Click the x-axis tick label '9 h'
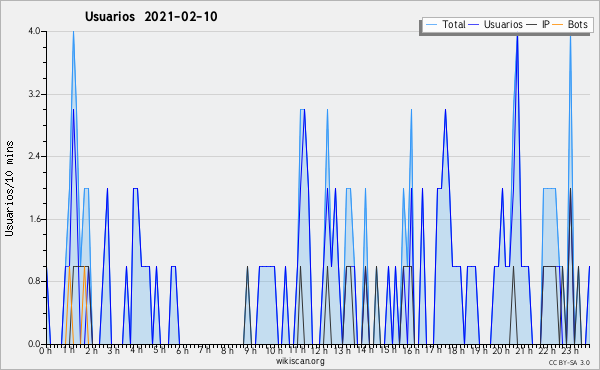 (251, 351)
